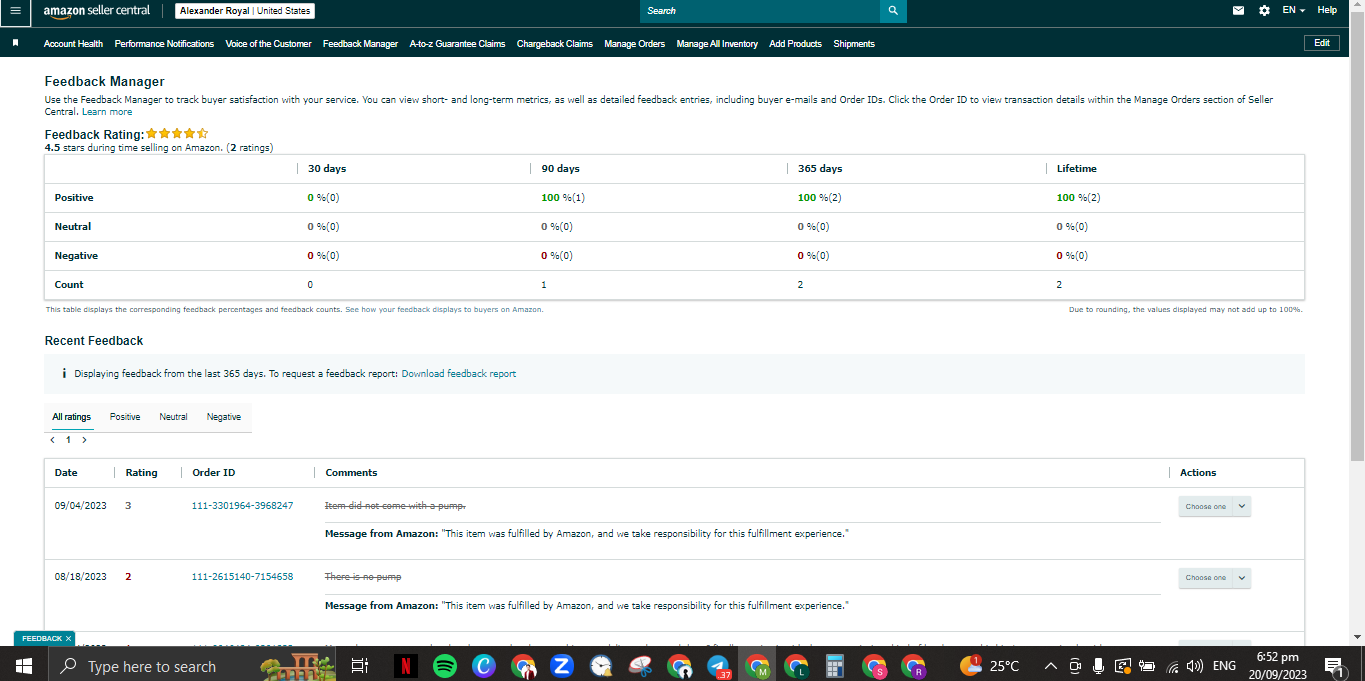Open Account Health in nav bar

click(73, 44)
